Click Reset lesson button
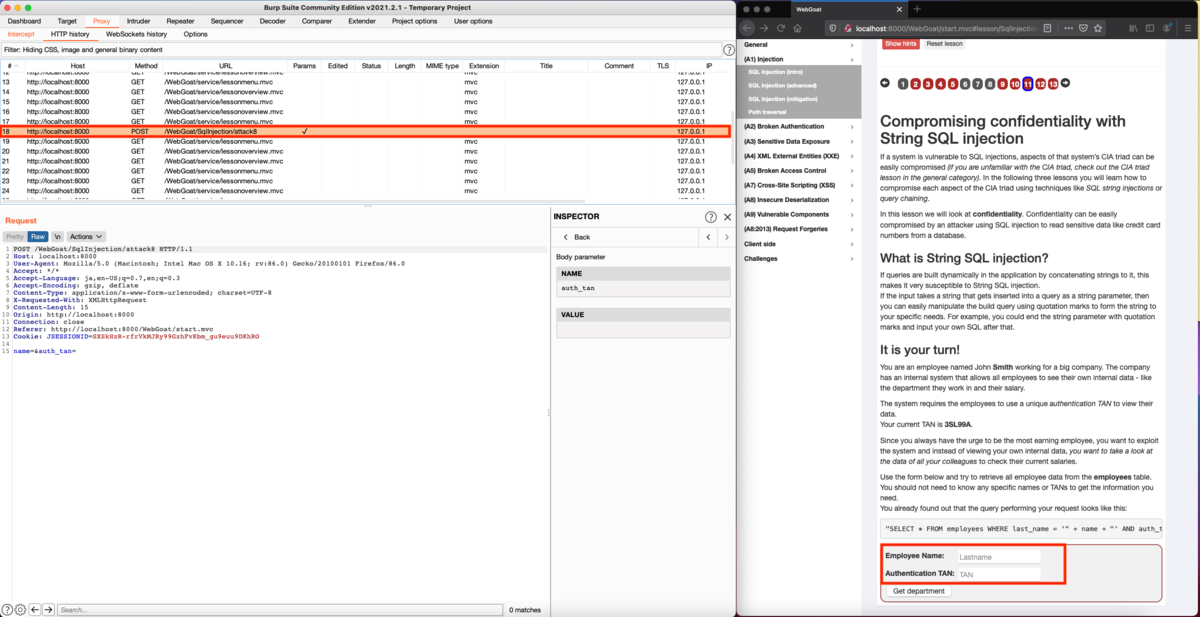The height and width of the screenshot is (617, 1200). [x=944, y=44]
